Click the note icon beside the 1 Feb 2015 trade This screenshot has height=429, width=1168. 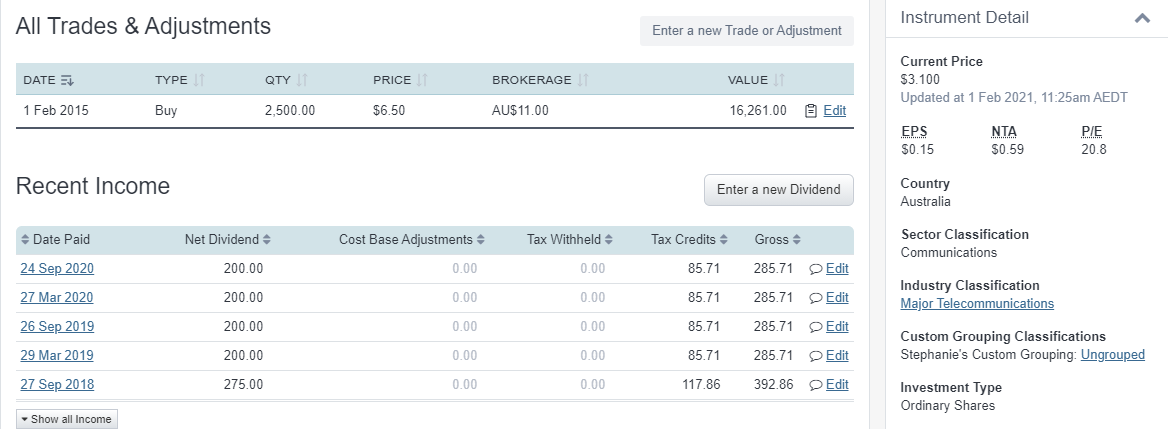point(811,111)
